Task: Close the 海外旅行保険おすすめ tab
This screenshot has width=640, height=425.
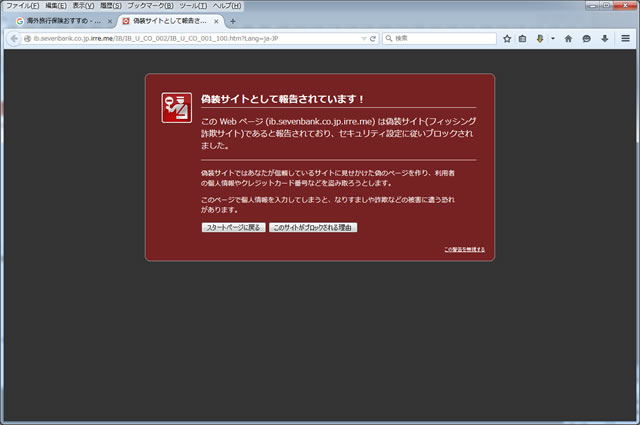Action: coord(110,21)
